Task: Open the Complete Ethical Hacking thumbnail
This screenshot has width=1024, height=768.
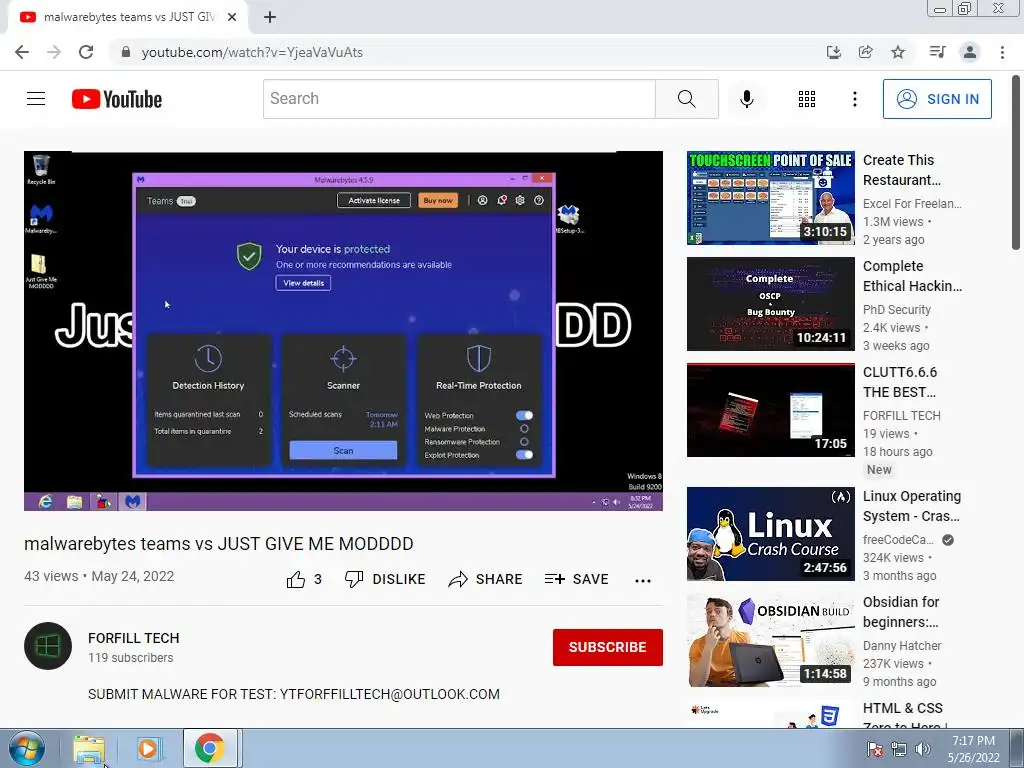Action: [x=771, y=304]
